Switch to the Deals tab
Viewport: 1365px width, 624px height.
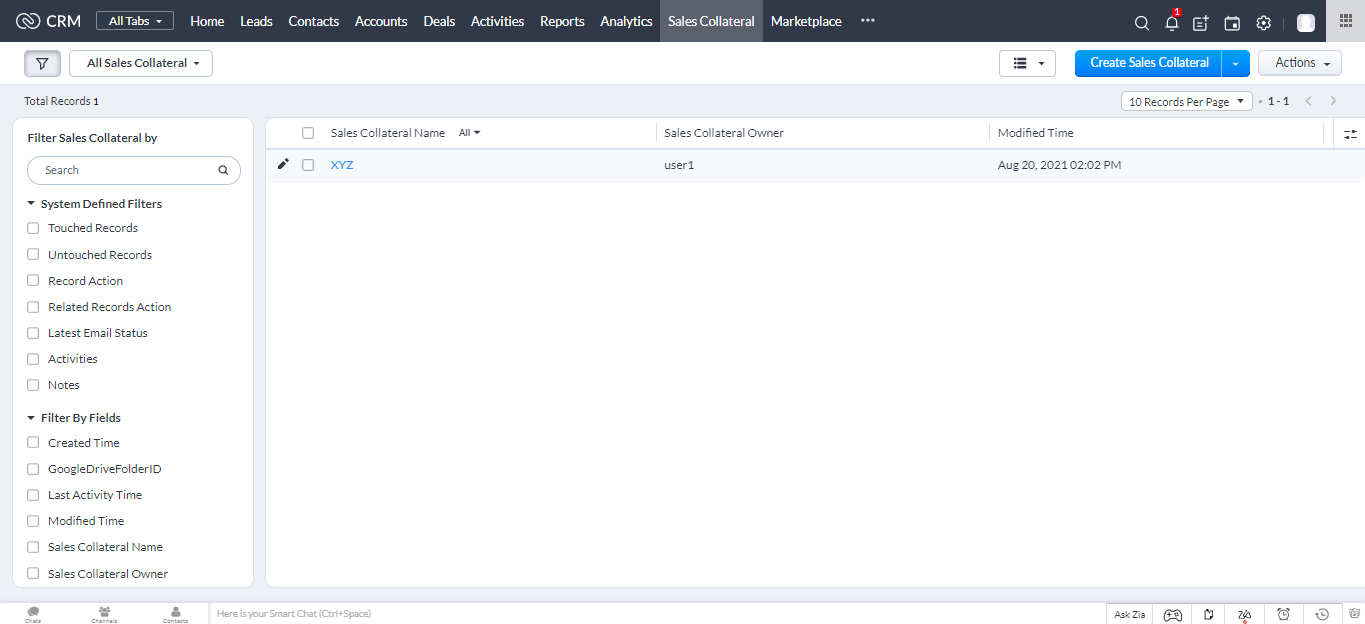coord(439,21)
